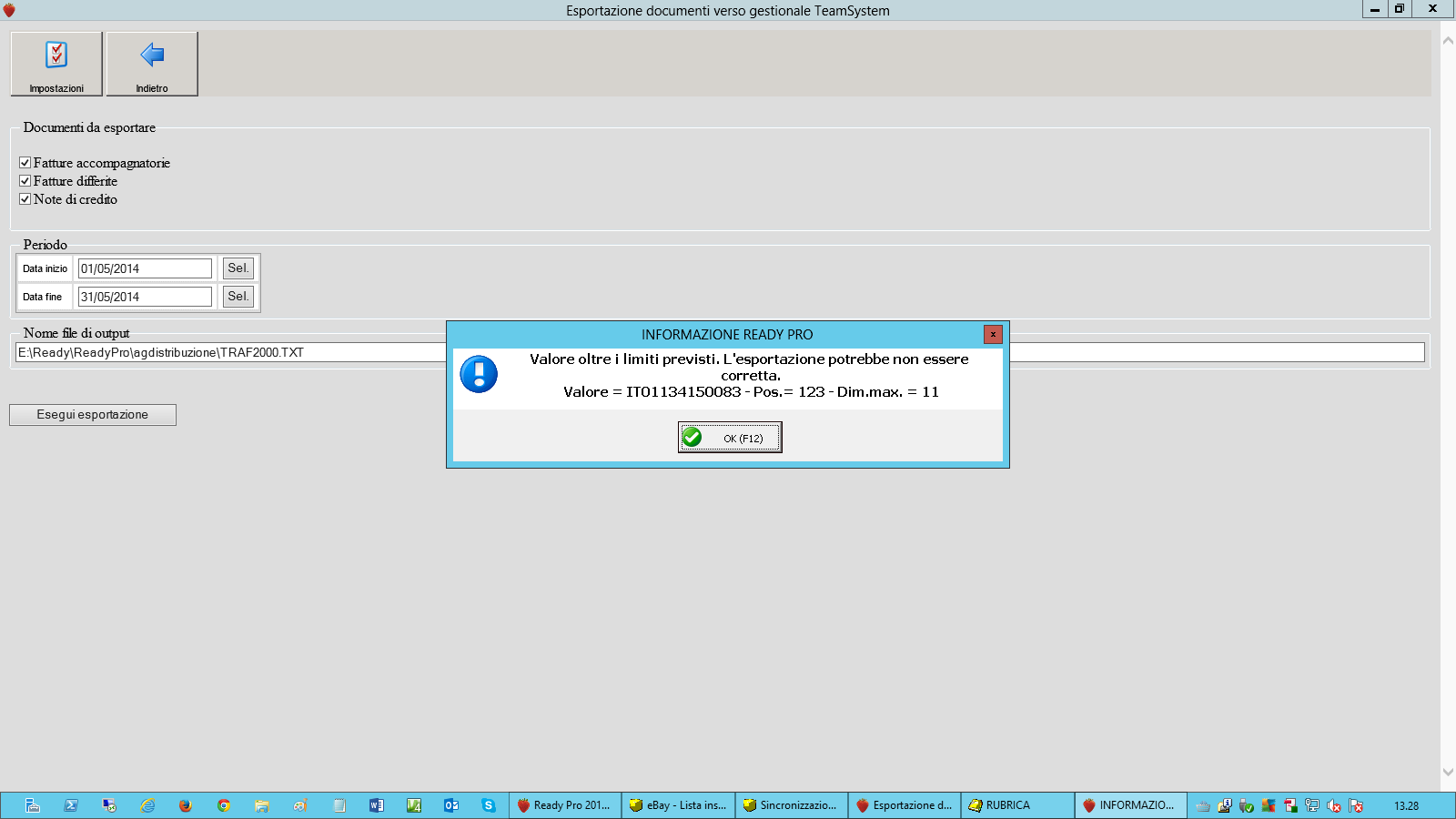This screenshot has width=1456, height=819.
Task: Click the basket tray icon
Action: [1203, 805]
